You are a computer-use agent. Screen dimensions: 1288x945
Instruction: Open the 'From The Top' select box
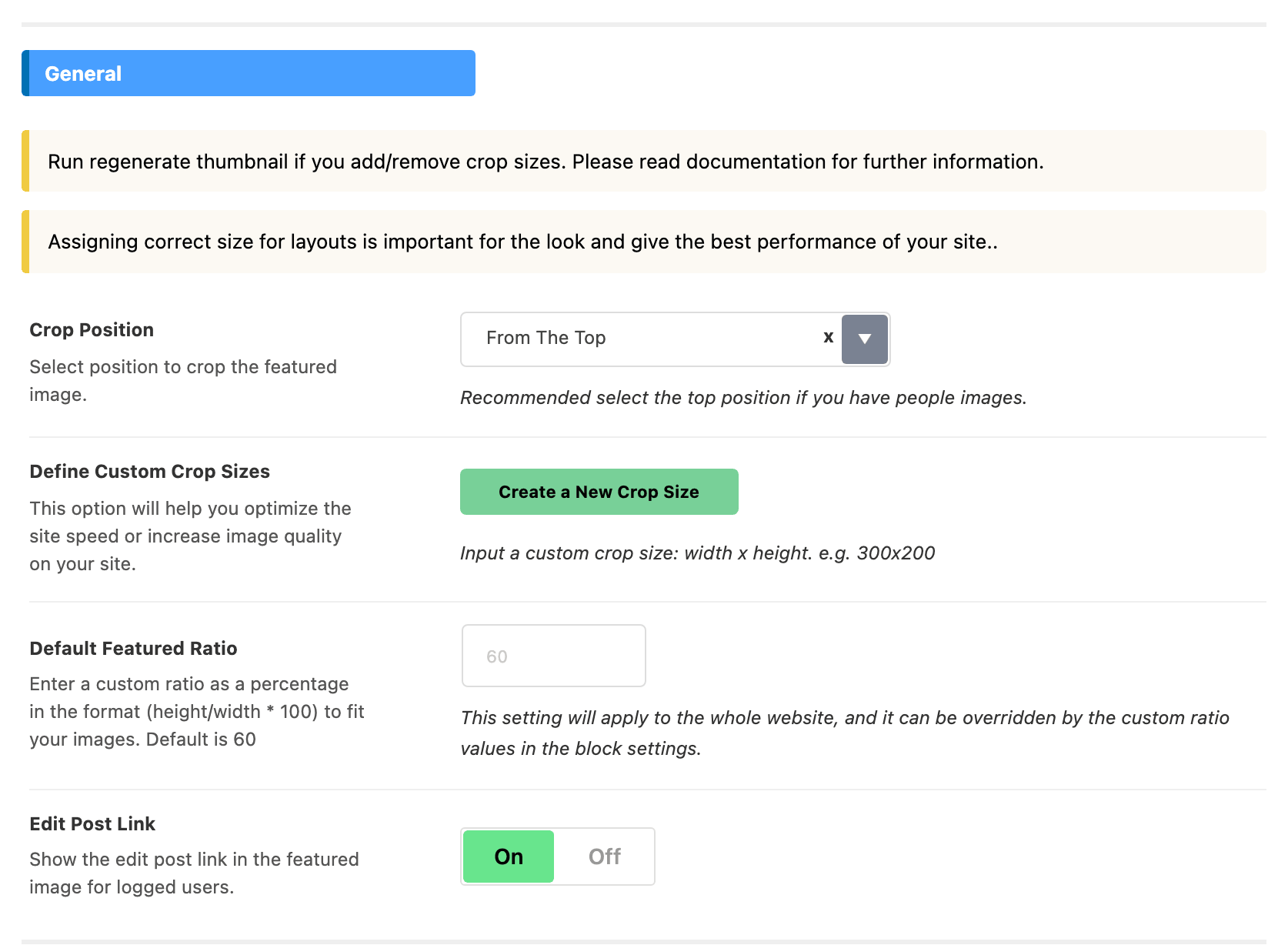point(675,339)
